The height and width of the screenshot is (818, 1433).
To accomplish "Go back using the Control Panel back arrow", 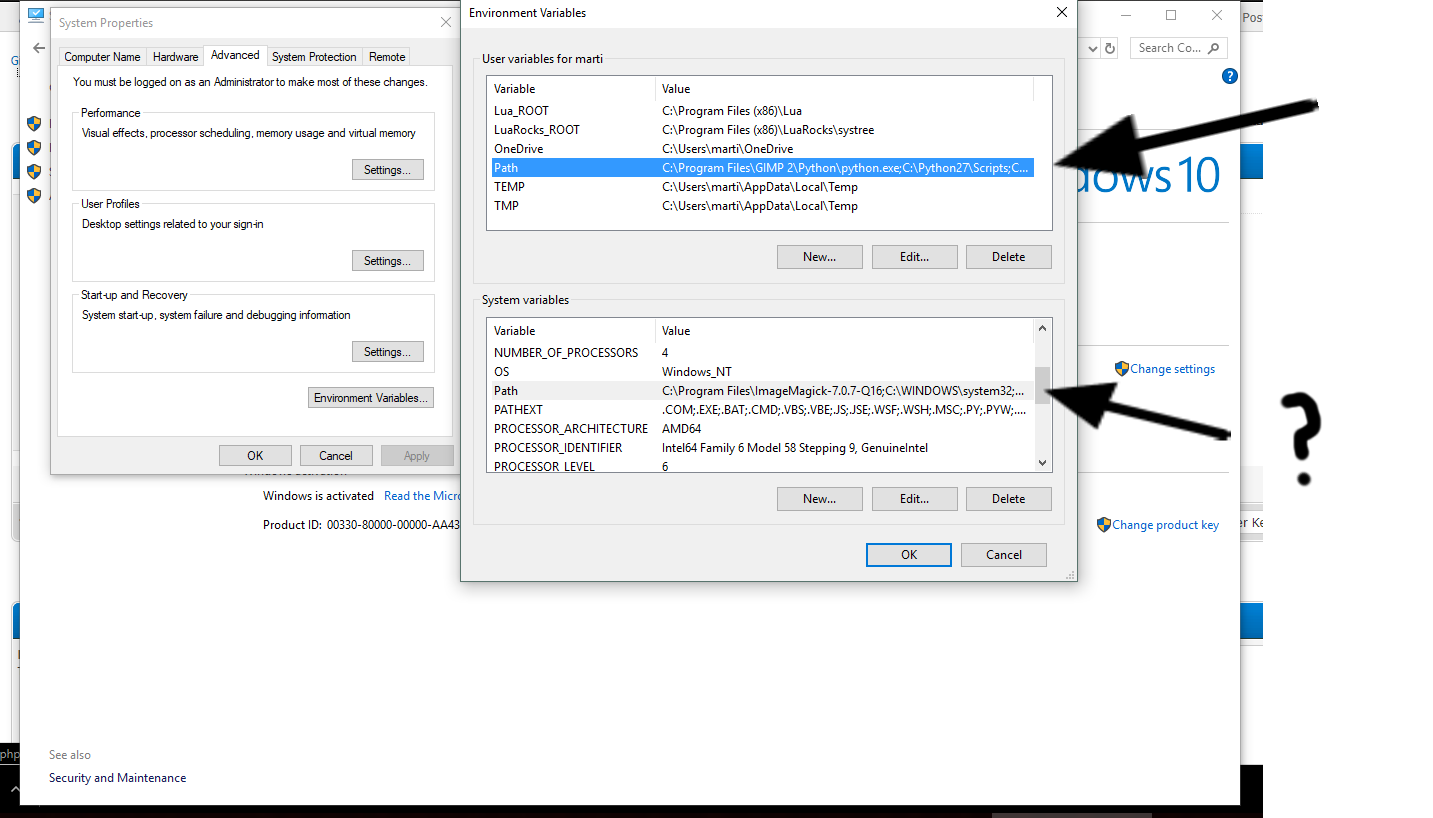I will click(39, 48).
